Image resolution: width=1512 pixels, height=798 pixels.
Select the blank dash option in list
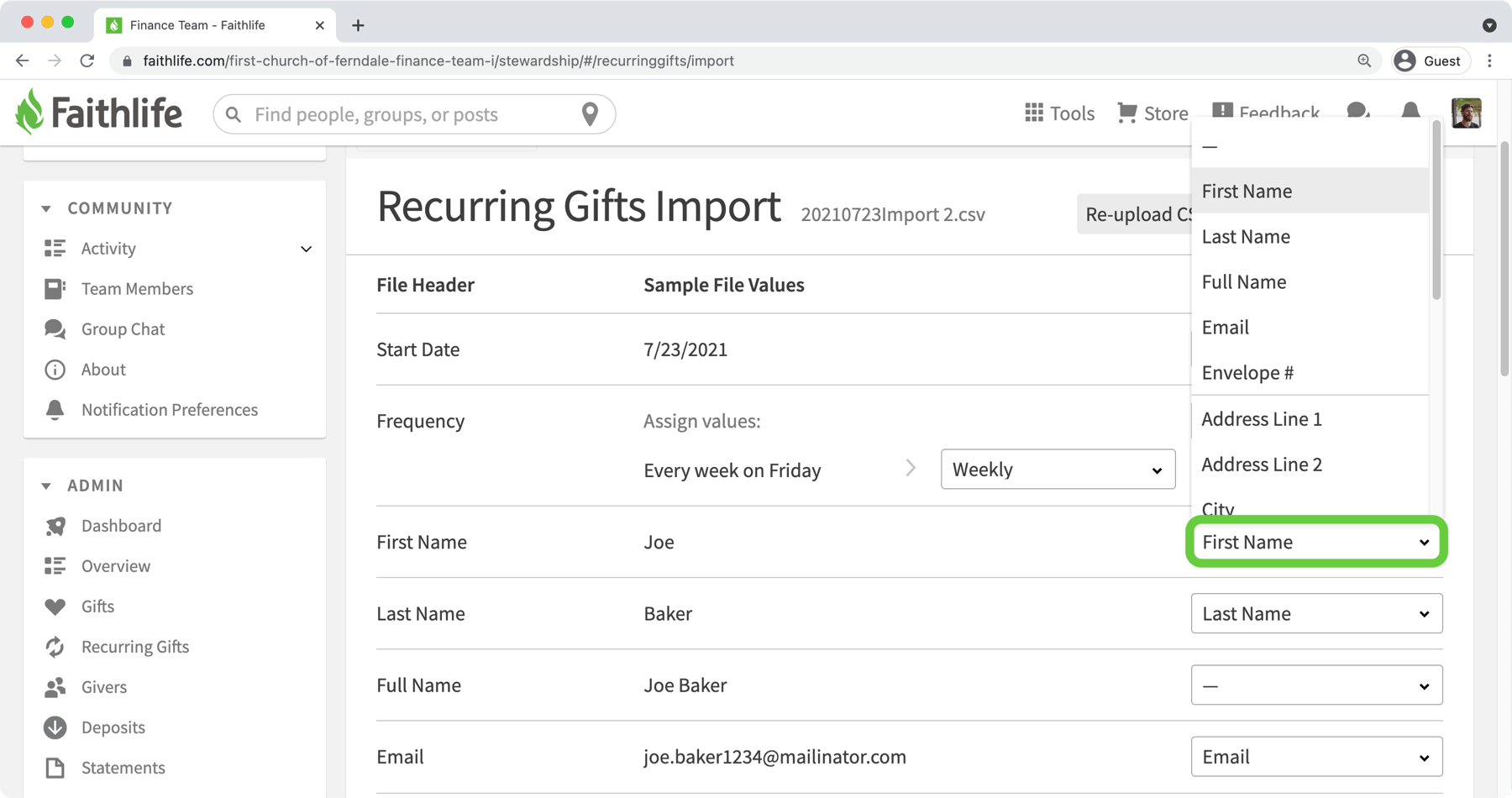pyautogui.click(x=1310, y=145)
